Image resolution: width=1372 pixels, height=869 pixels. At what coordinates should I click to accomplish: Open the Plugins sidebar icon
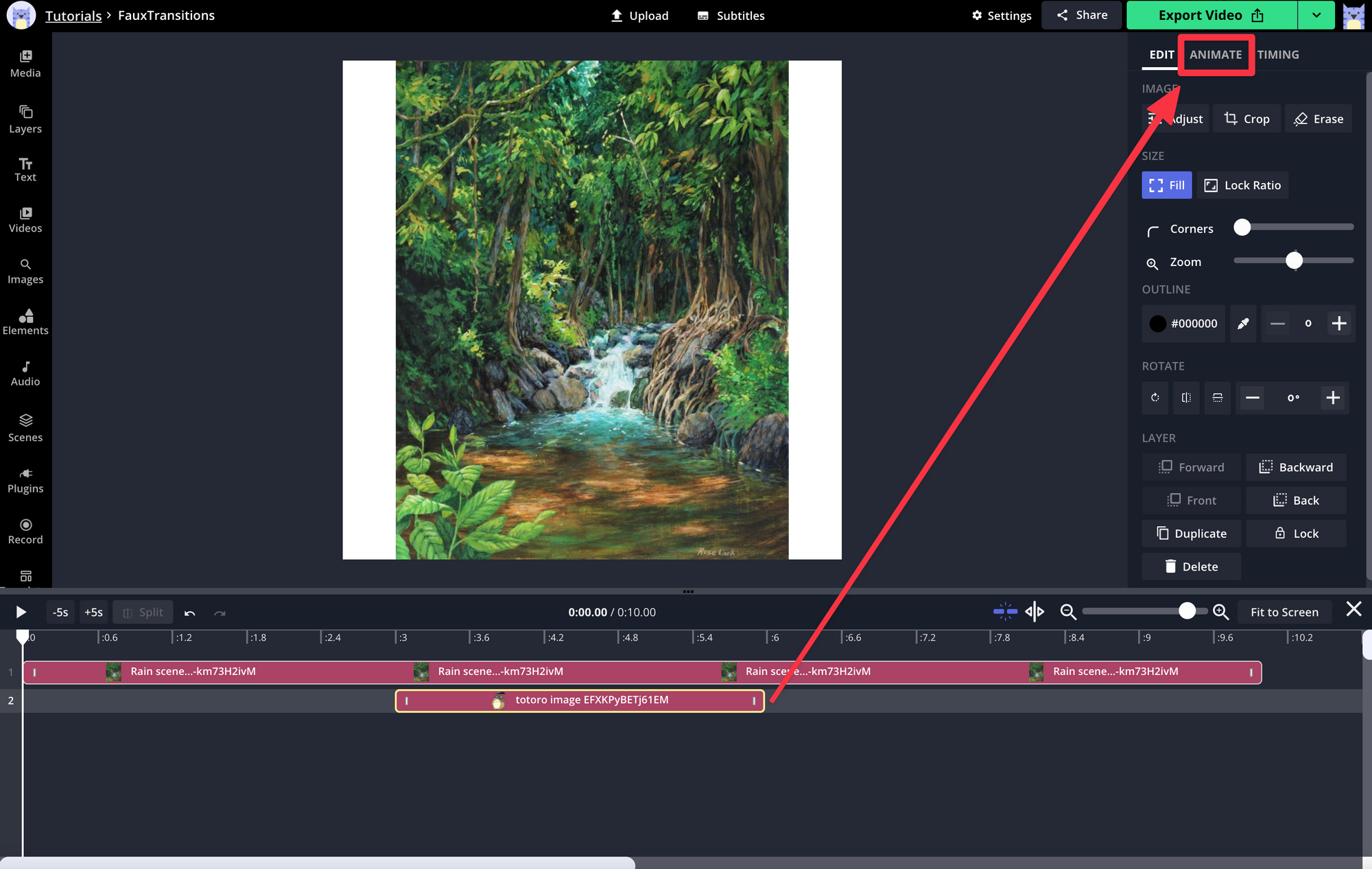pos(25,480)
